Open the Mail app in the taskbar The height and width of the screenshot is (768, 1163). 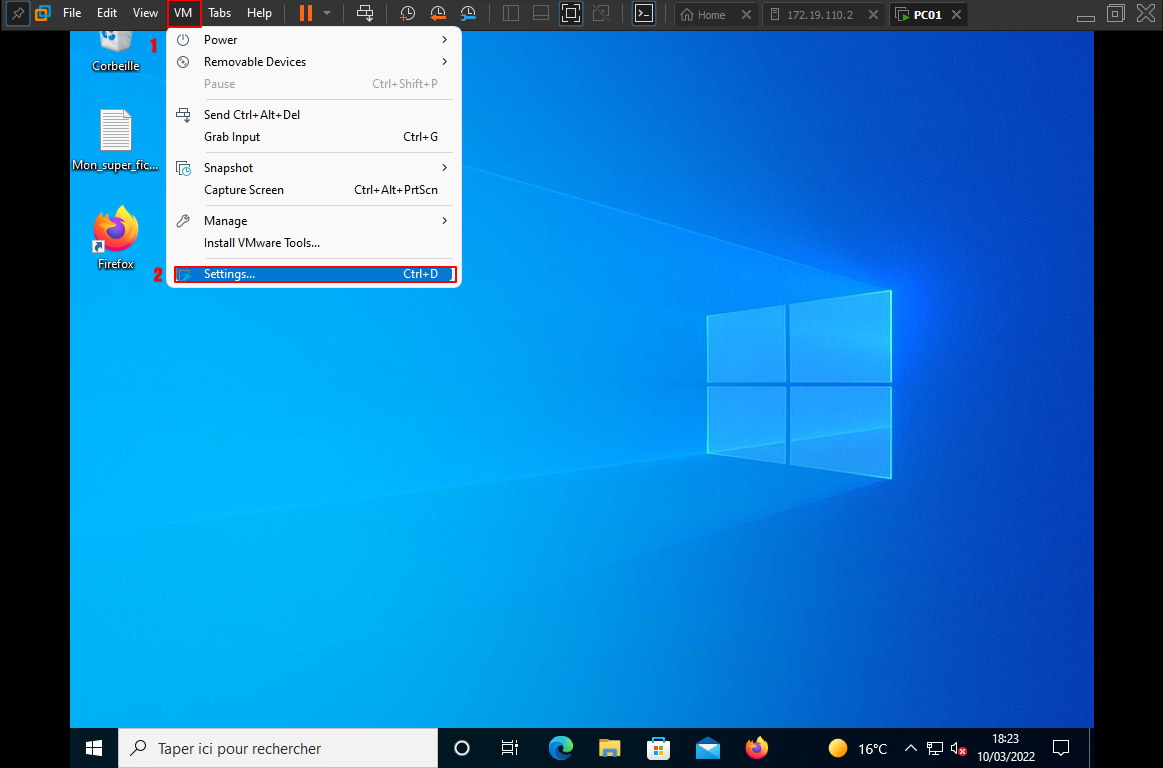708,748
